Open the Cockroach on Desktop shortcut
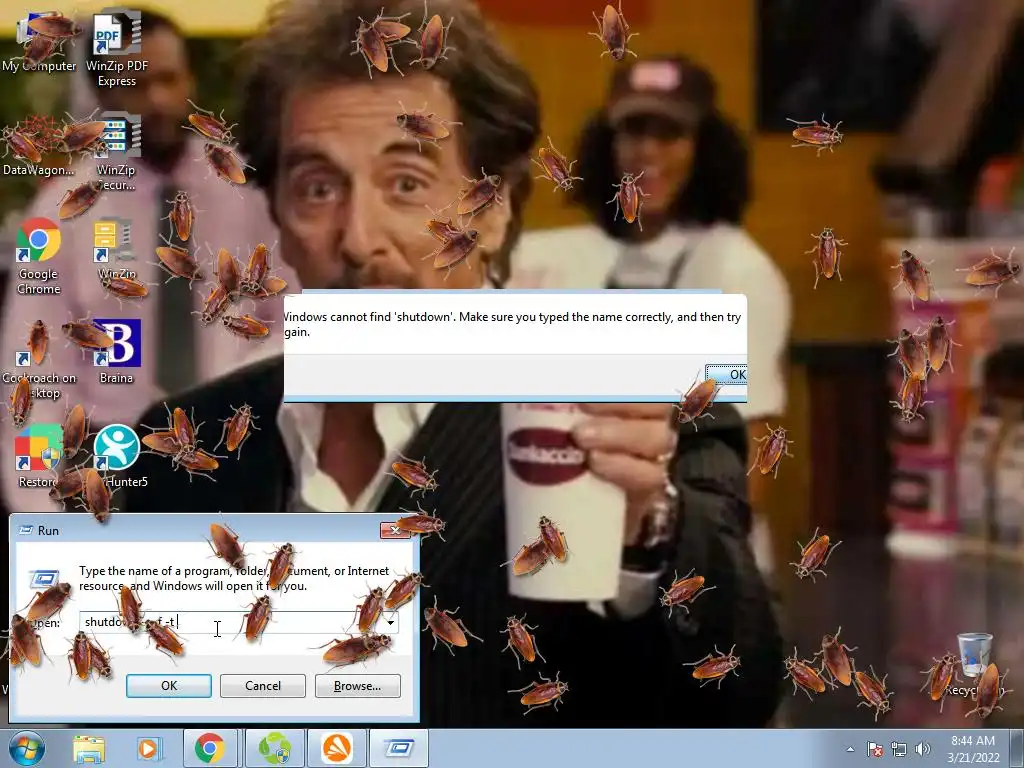 pyautogui.click(x=39, y=360)
